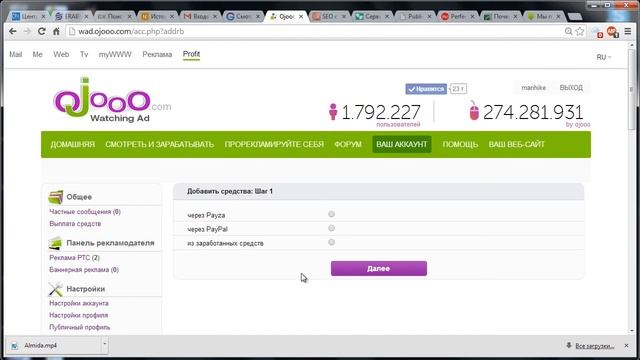
Task: Open the ВАШ ВЕБ-САЙТ menu item
Action: point(516,144)
